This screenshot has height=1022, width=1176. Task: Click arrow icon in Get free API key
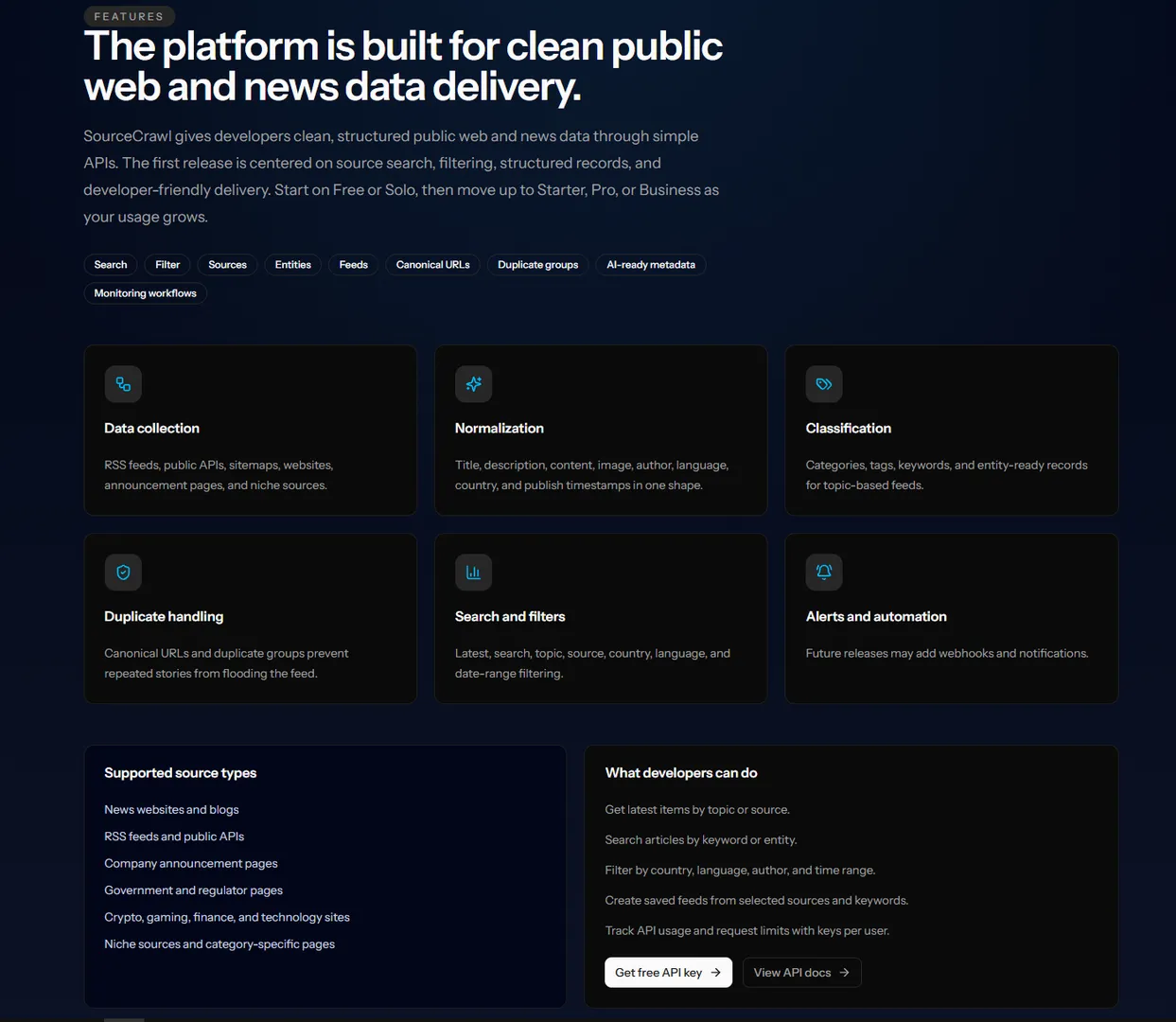pyautogui.click(x=716, y=973)
